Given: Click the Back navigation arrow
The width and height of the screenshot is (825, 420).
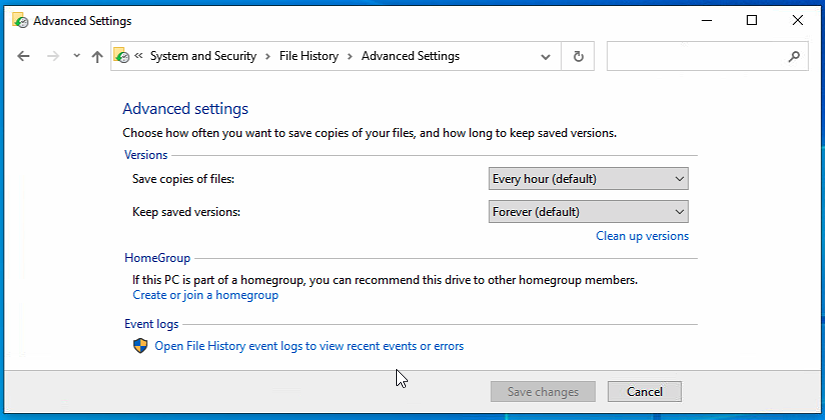Looking at the screenshot, I should coord(24,57).
